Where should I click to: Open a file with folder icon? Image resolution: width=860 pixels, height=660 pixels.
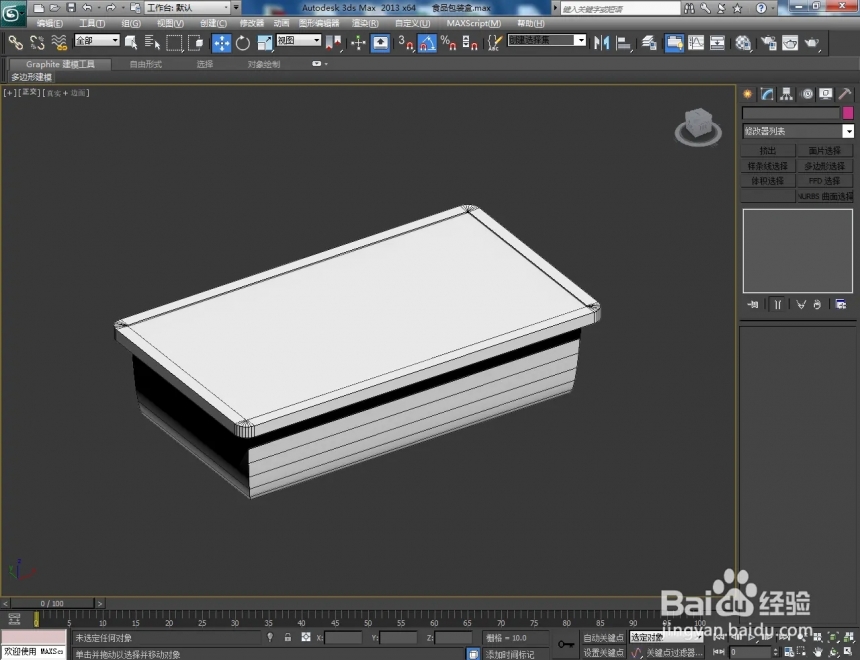click(54, 8)
